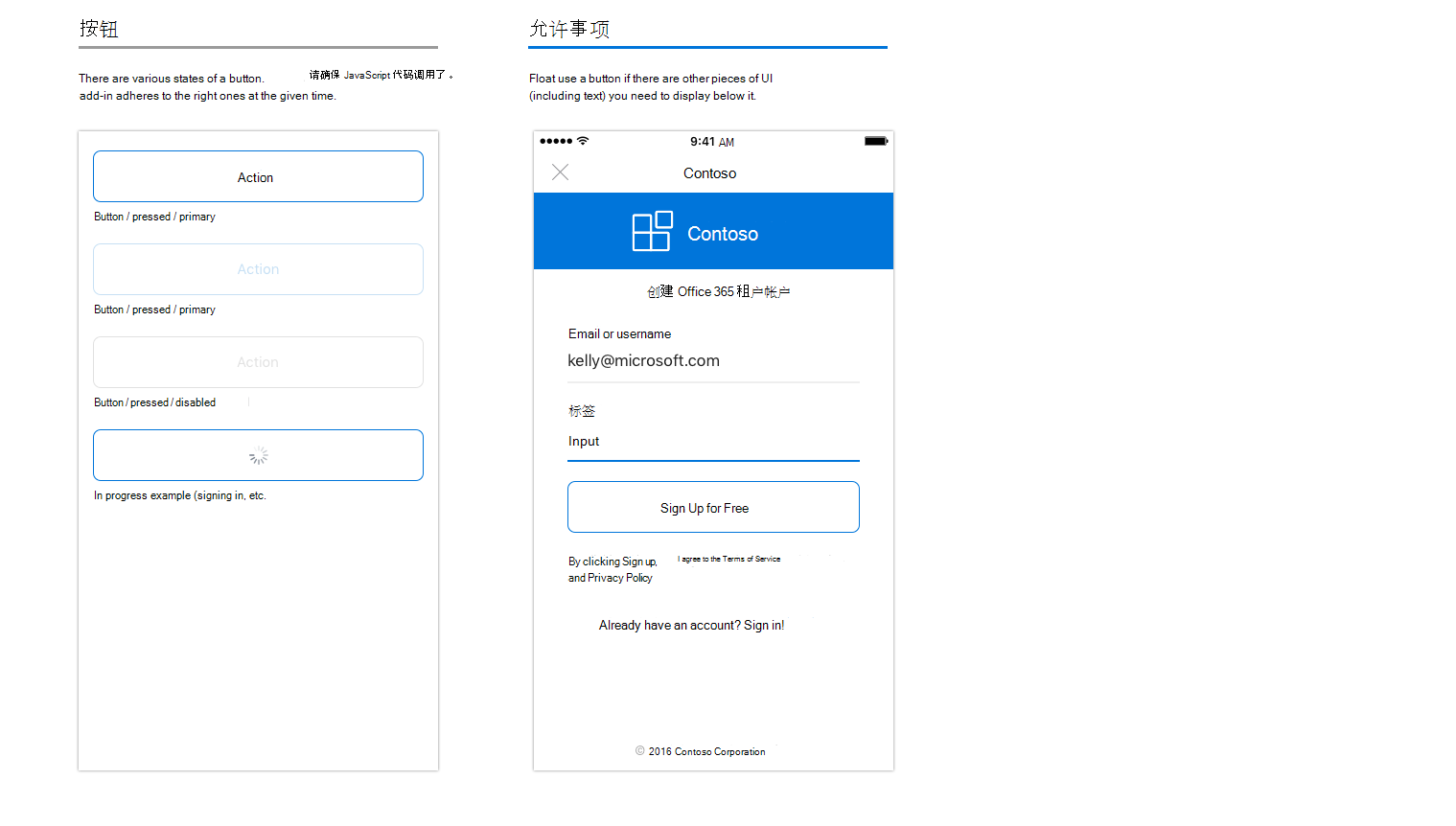Image resolution: width=1456 pixels, height=826 pixels.
Task: Close the Contoso phone screen with X
Action: point(561,172)
